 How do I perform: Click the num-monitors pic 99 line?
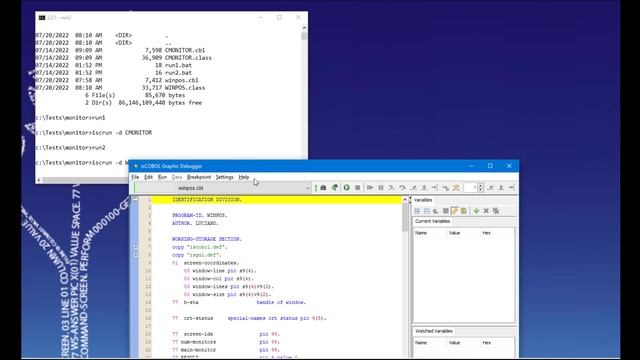[x=226, y=342]
